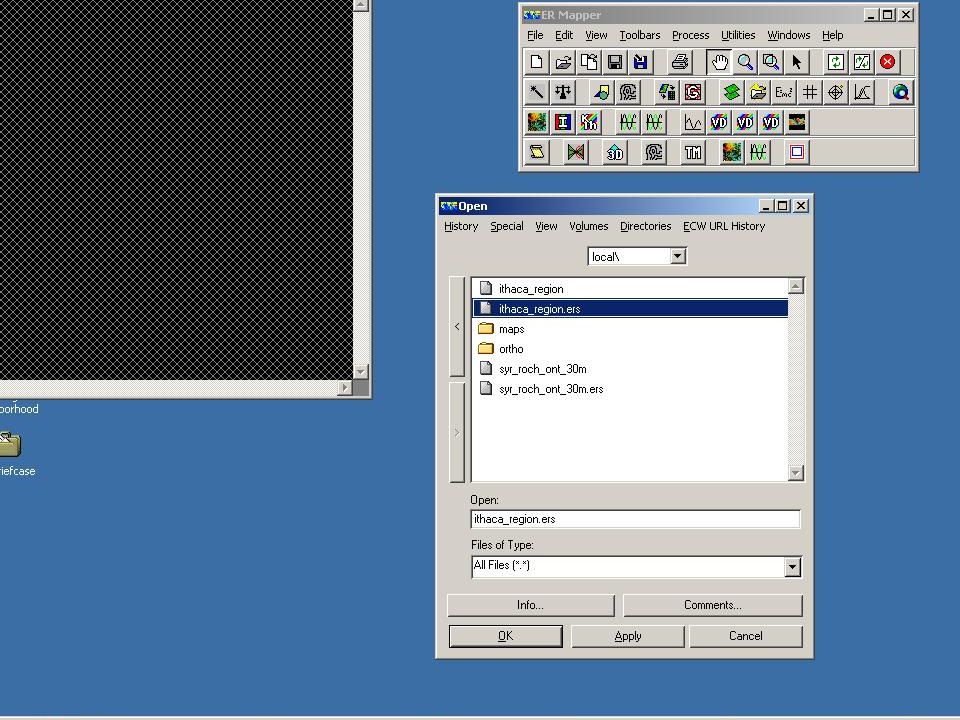Cancel the Open dialog
This screenshot has width=960, height=720.
[x=746, y=636]
